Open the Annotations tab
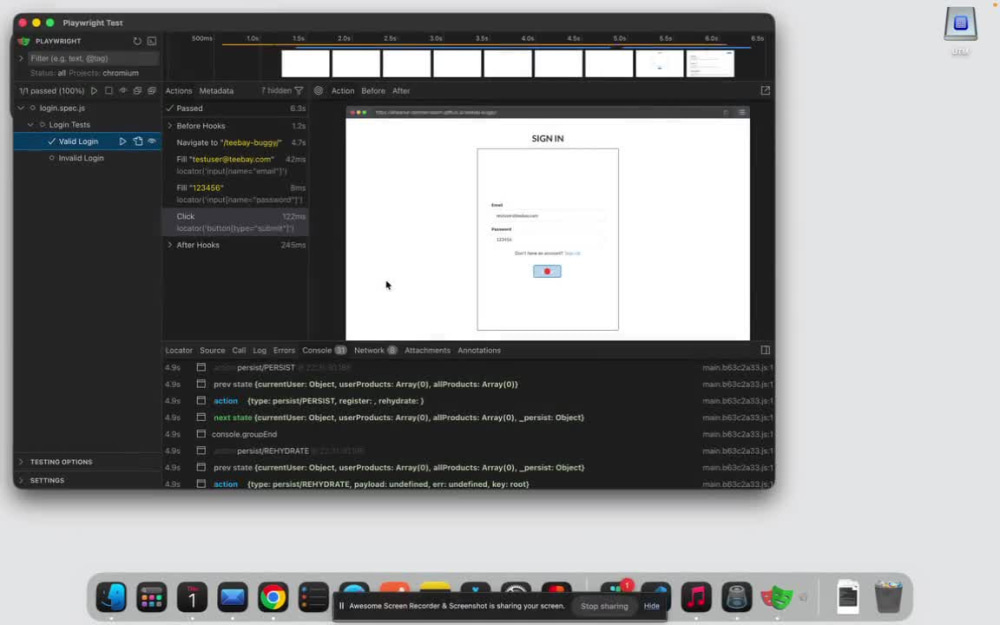Screen dimensions: 1000x625 (479, 350)
